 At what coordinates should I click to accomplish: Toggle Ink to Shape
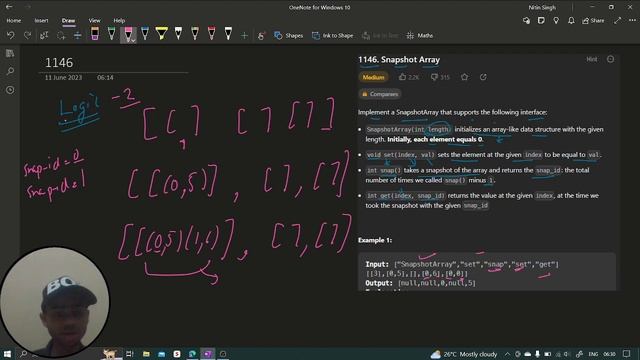tap(332, 36)
